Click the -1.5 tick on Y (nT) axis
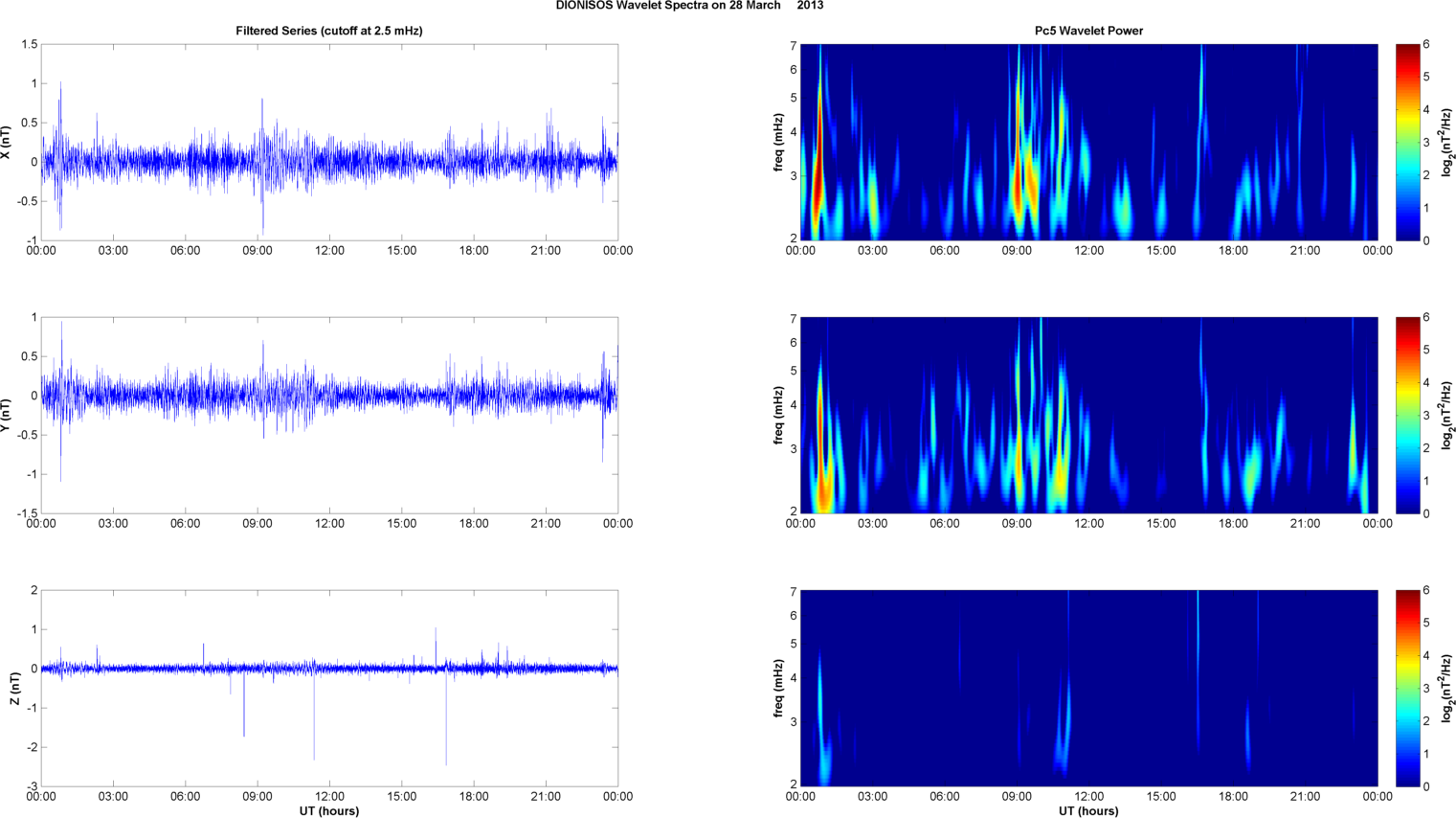1456x818 pixels. pyautogui.click(x=27, y=513)
